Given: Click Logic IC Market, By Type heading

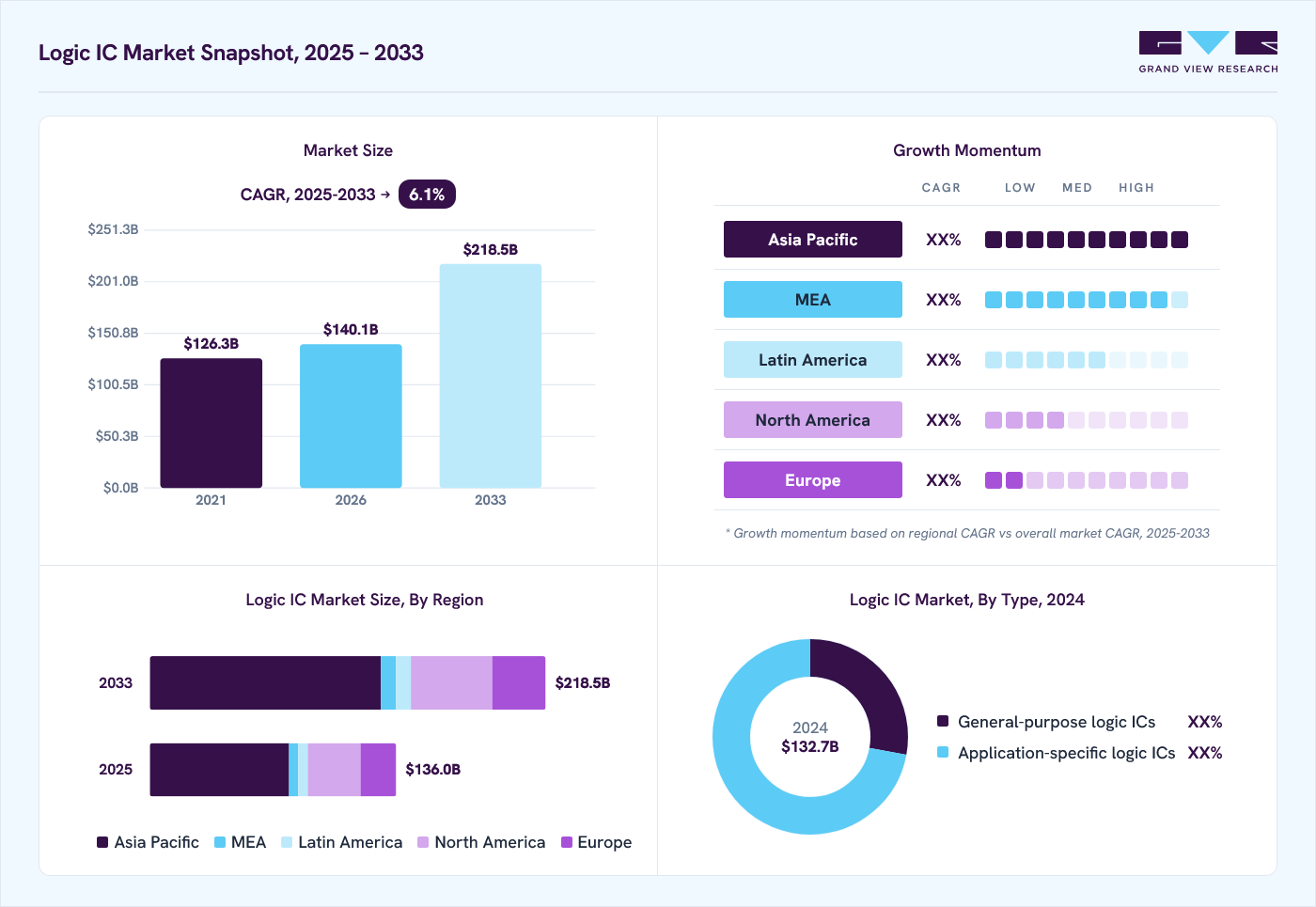Looking at the screenshot, I should (x=967, y=600).
